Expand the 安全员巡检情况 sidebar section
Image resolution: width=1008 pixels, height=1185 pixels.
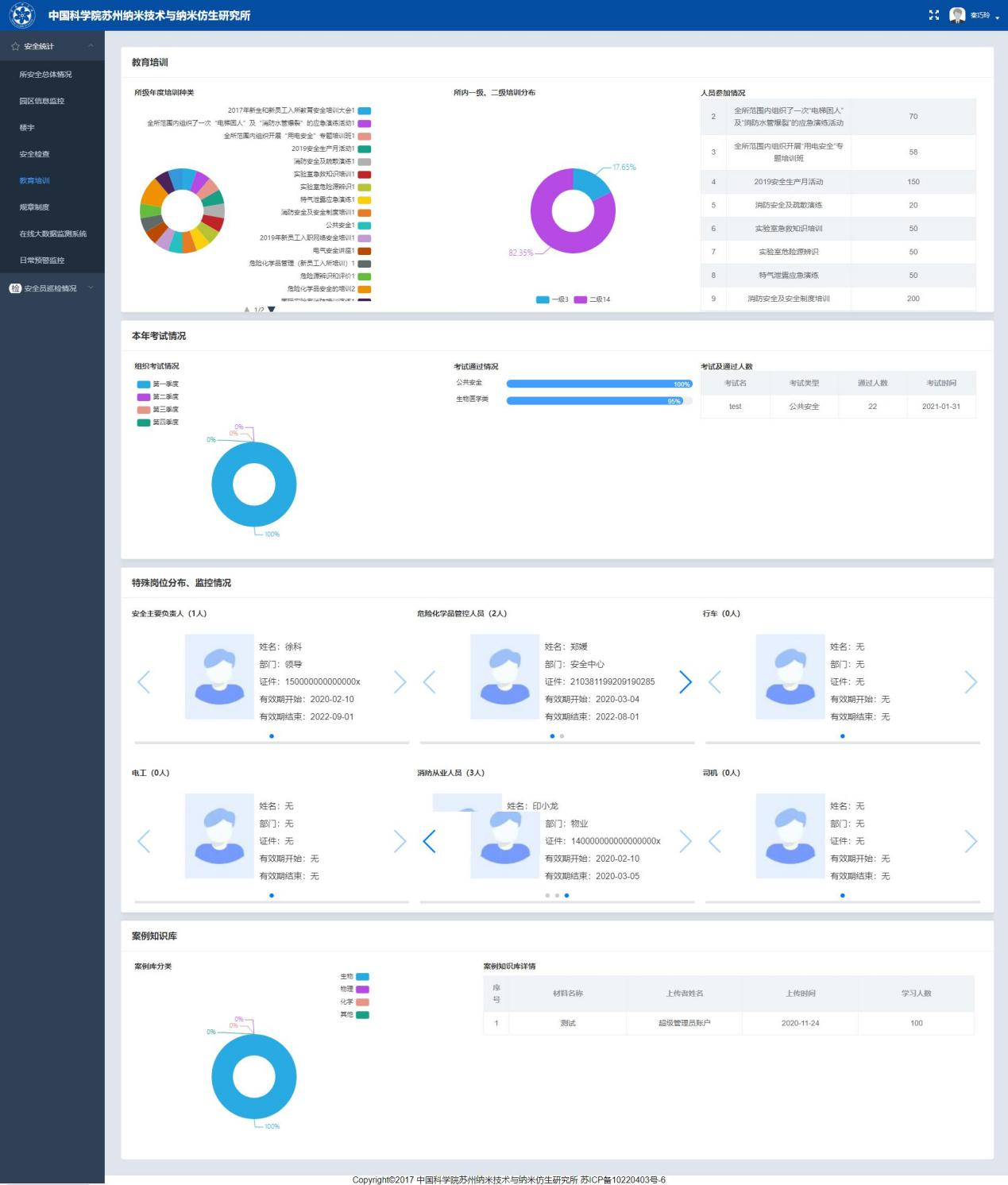pyautogui.click(x=91, y=288)
